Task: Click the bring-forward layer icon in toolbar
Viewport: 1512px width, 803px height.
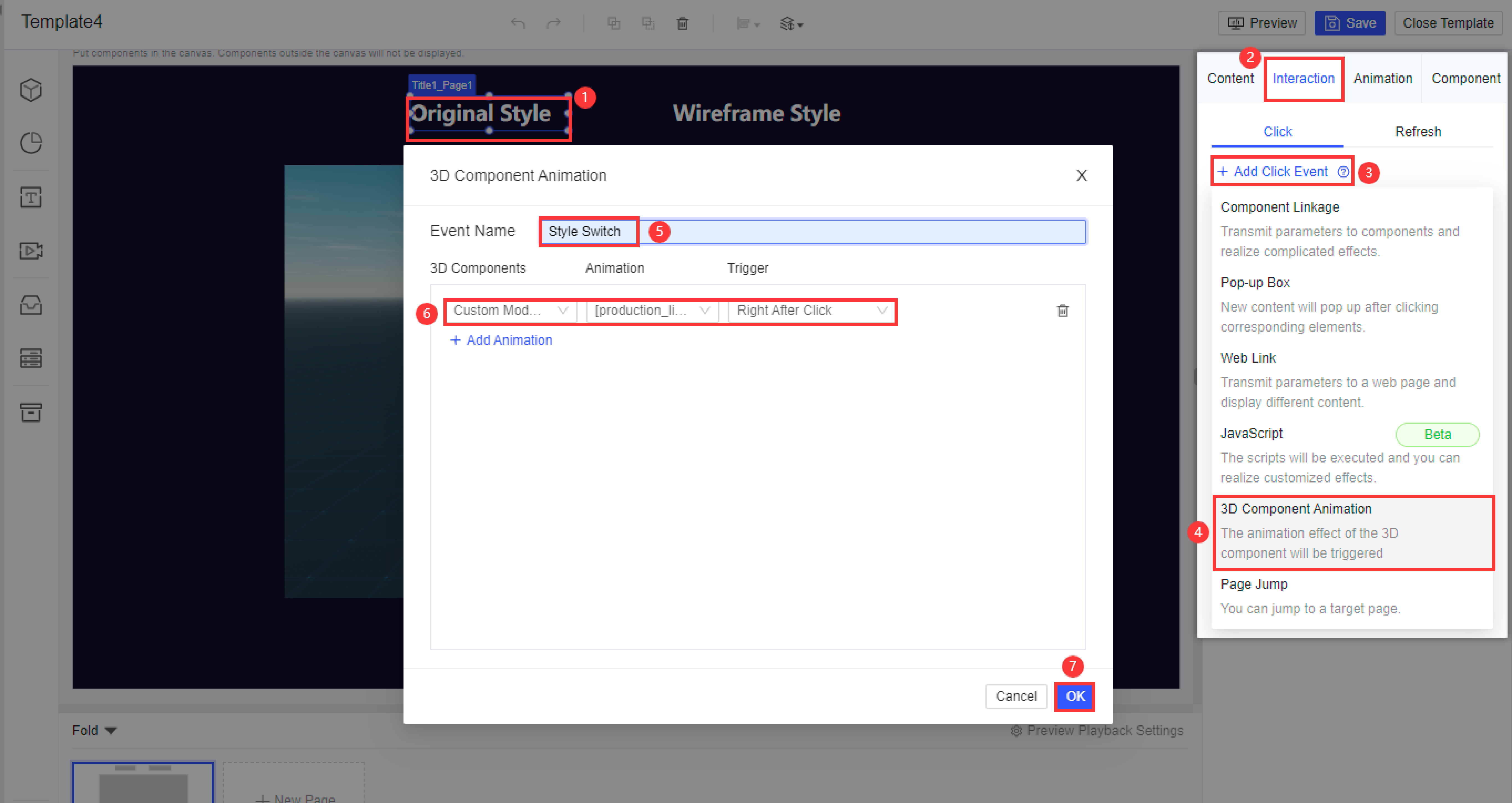Action: pyautogui.click(x=613, y=24)
